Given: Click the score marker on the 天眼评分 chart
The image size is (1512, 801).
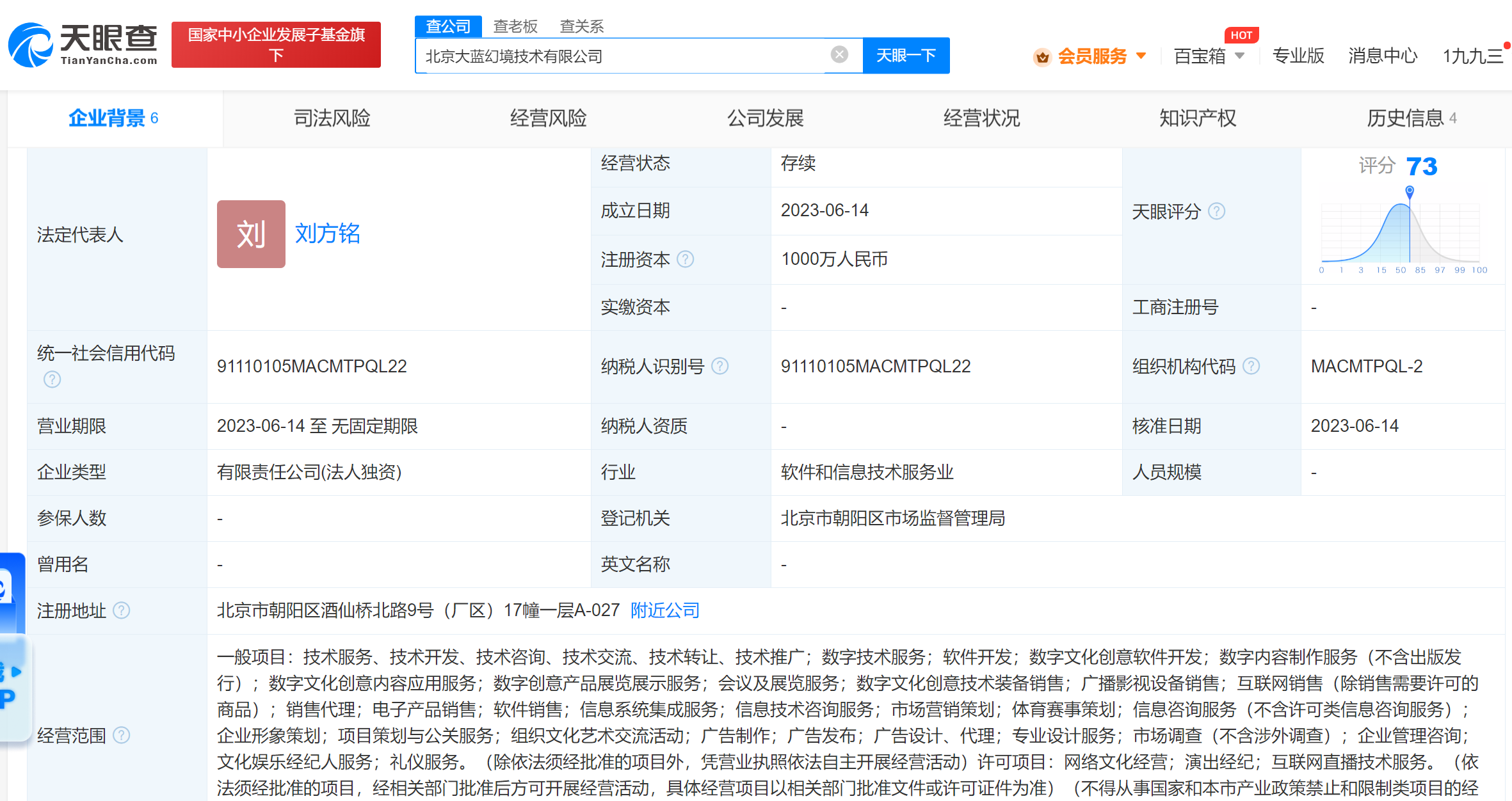Looking at the screenshot, I should (x=1409, y=191).
